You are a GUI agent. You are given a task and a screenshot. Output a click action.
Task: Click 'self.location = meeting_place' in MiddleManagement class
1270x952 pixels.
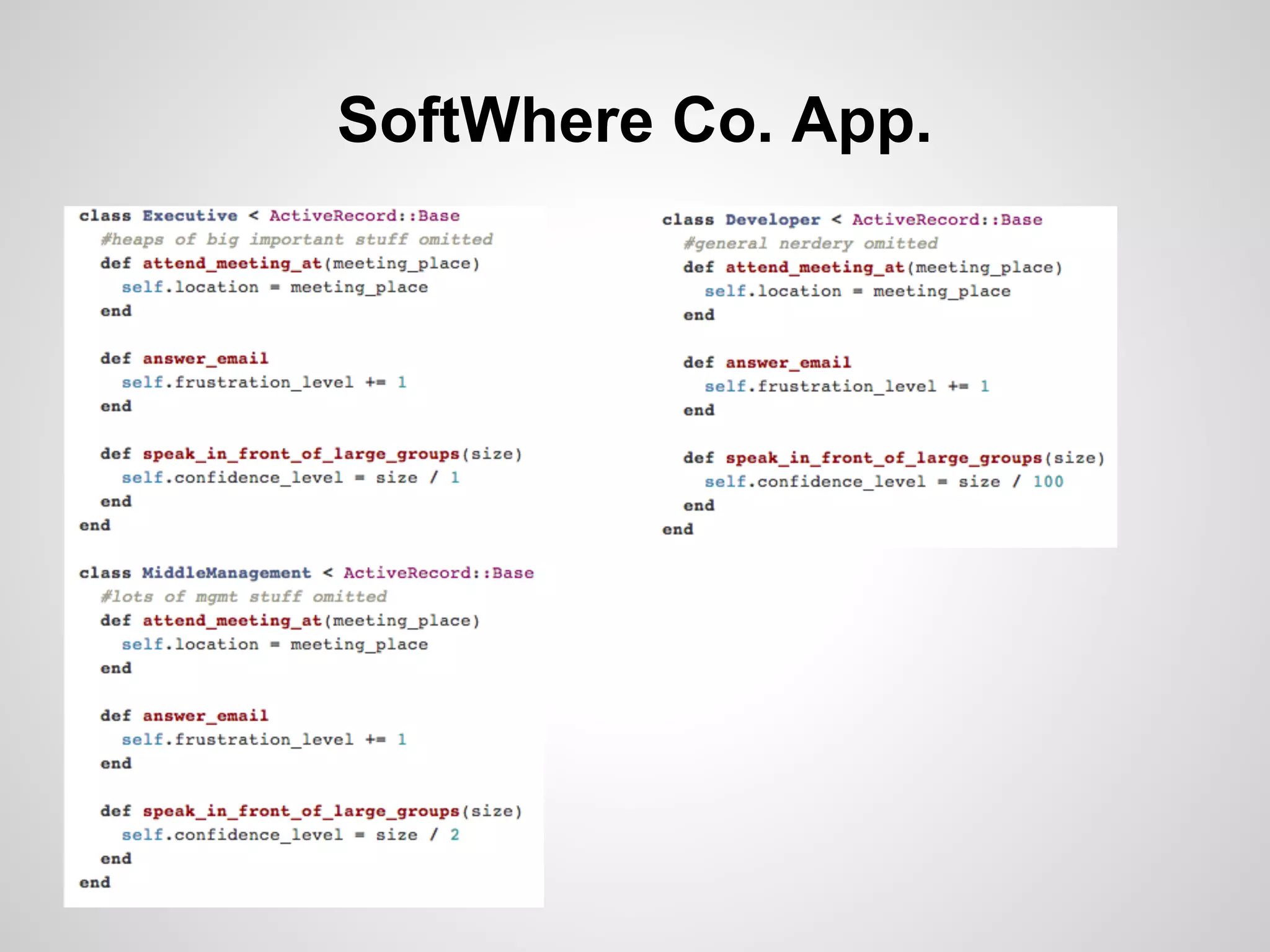(x=275, y=645)
